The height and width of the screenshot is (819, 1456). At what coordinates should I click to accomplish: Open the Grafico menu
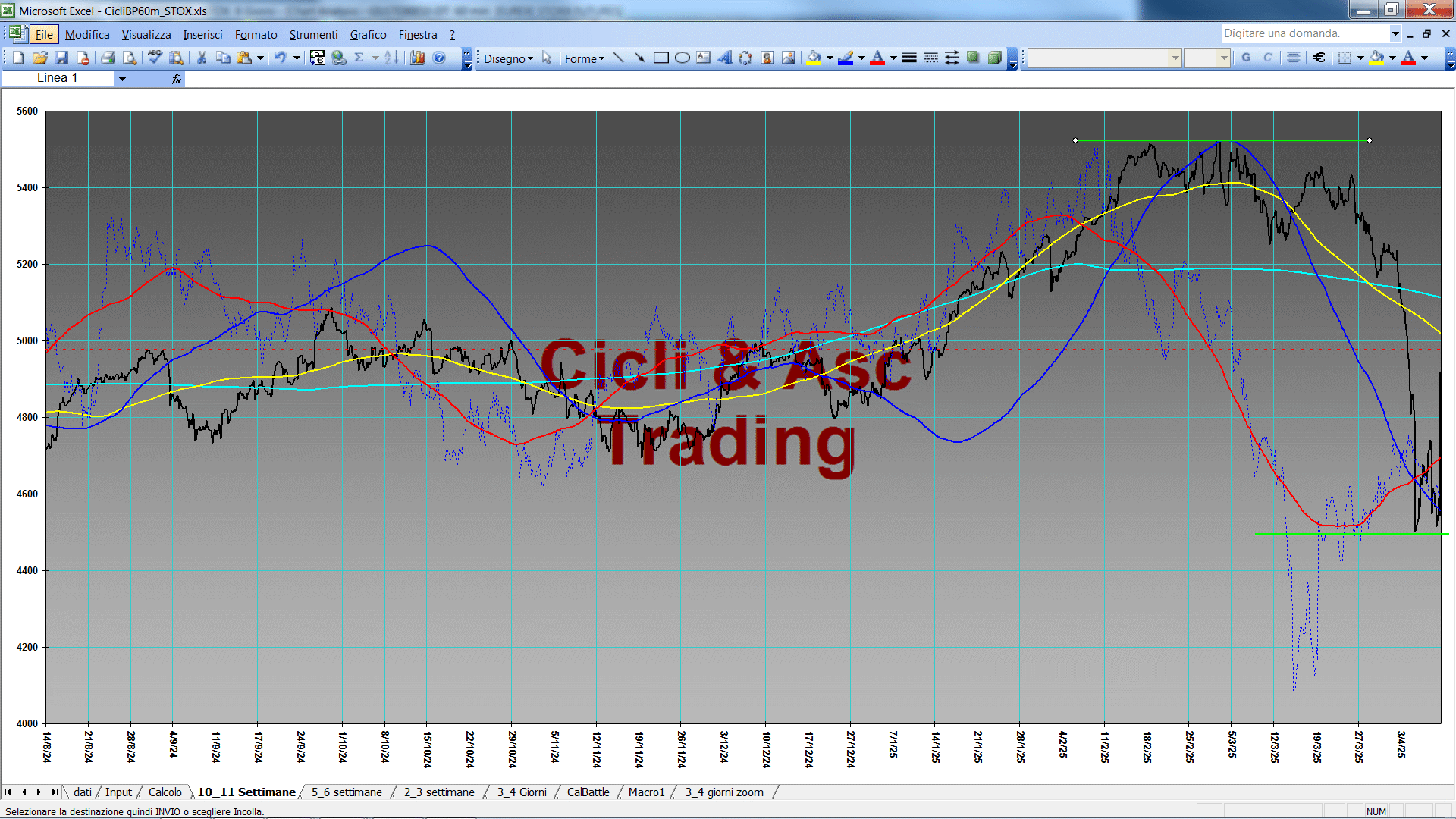[x=368, y=34]
